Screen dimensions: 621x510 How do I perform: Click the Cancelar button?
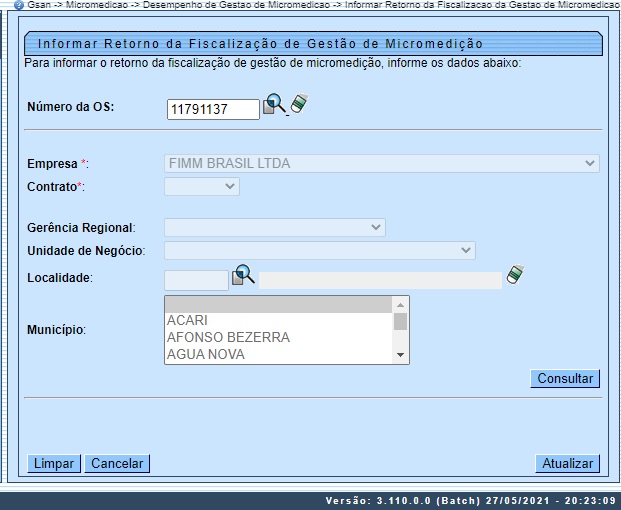[x=117, y=463]
